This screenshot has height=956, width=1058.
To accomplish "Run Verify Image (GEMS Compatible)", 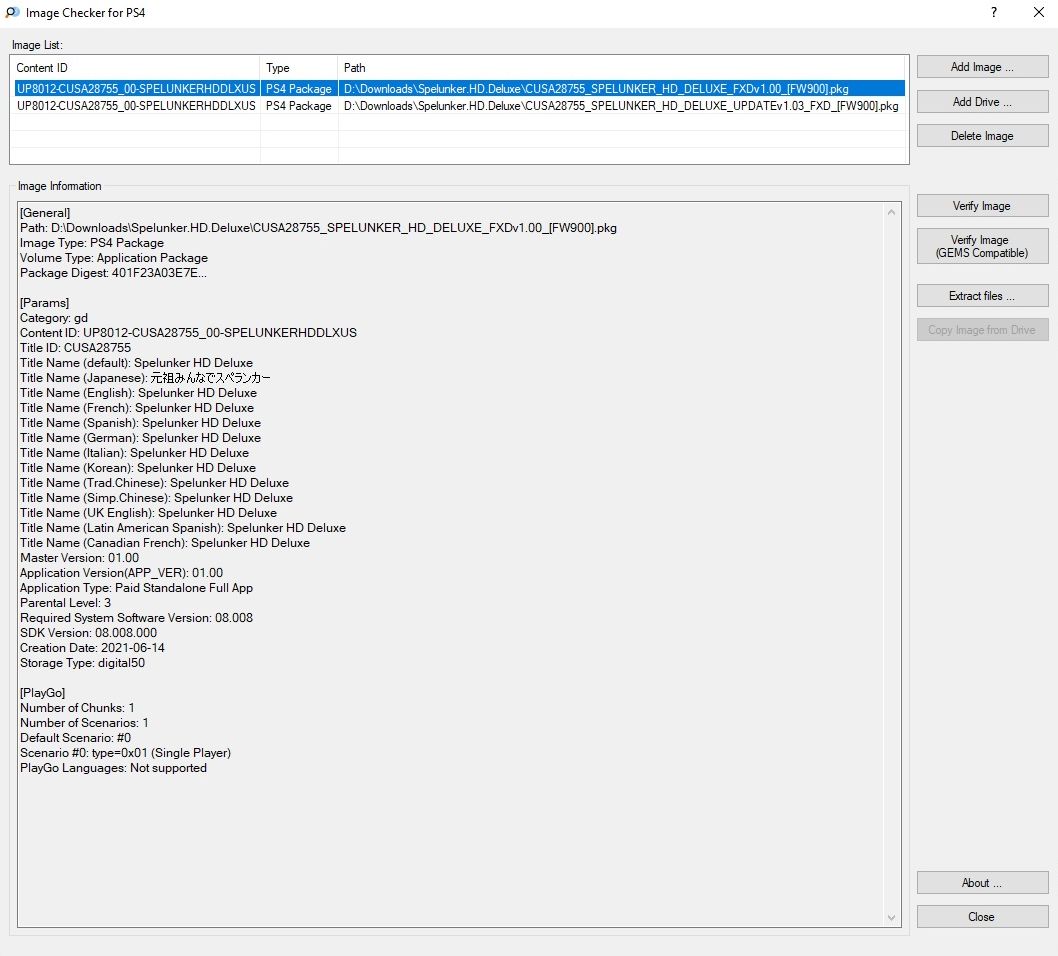I will coord(982,246).
